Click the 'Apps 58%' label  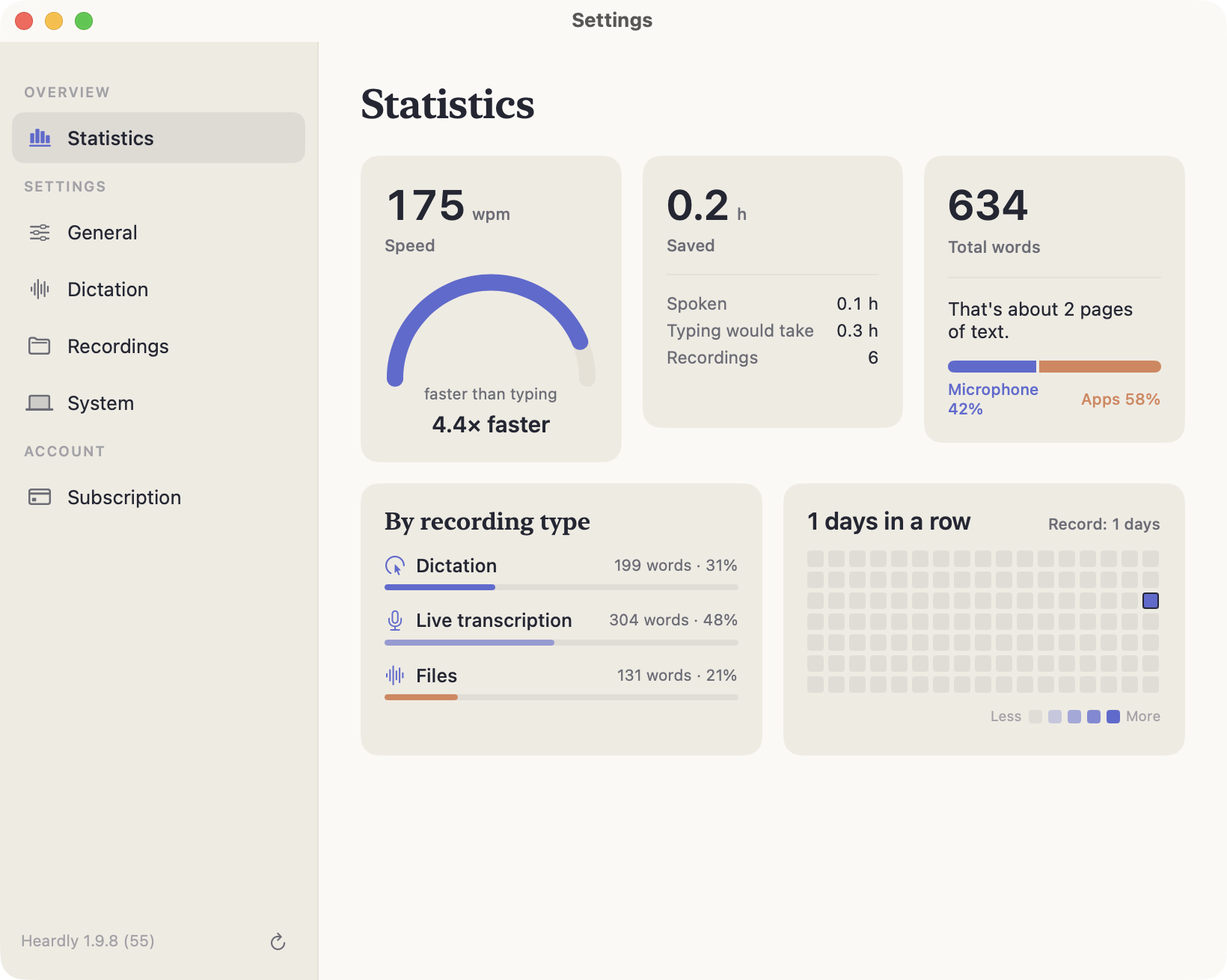tap(1121, 399)
